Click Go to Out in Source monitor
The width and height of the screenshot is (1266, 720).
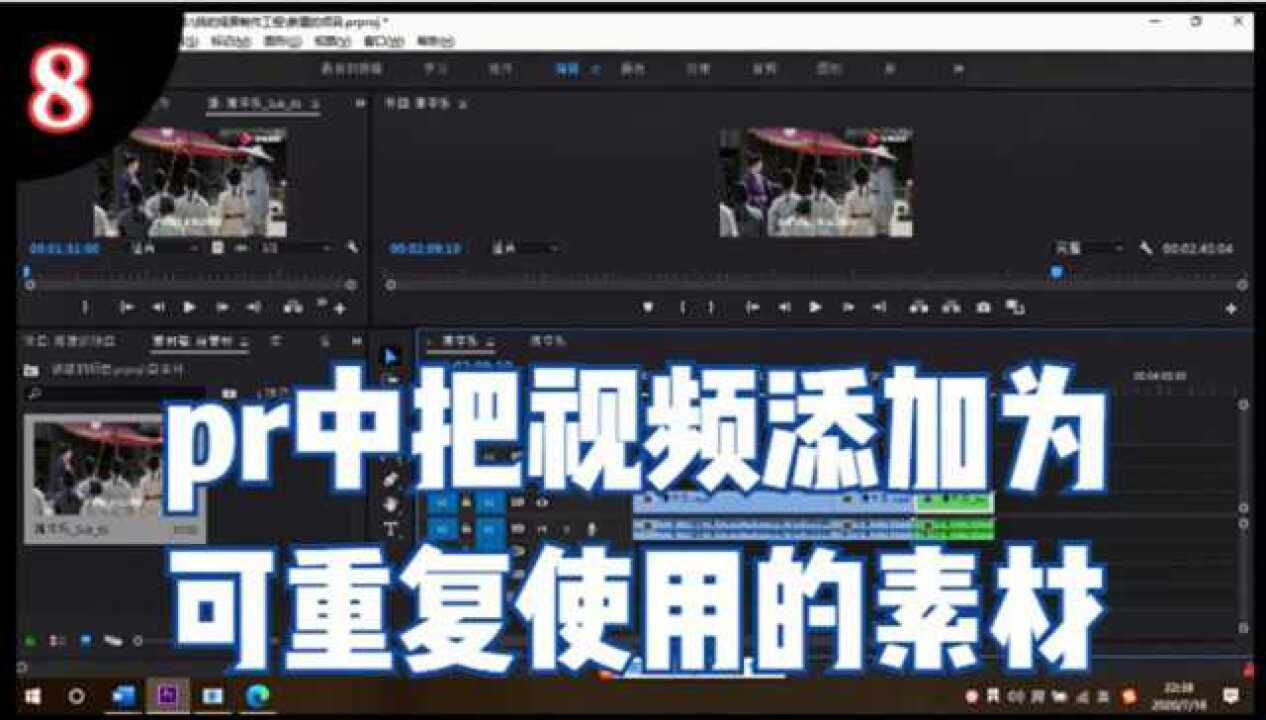click(253, 308)
